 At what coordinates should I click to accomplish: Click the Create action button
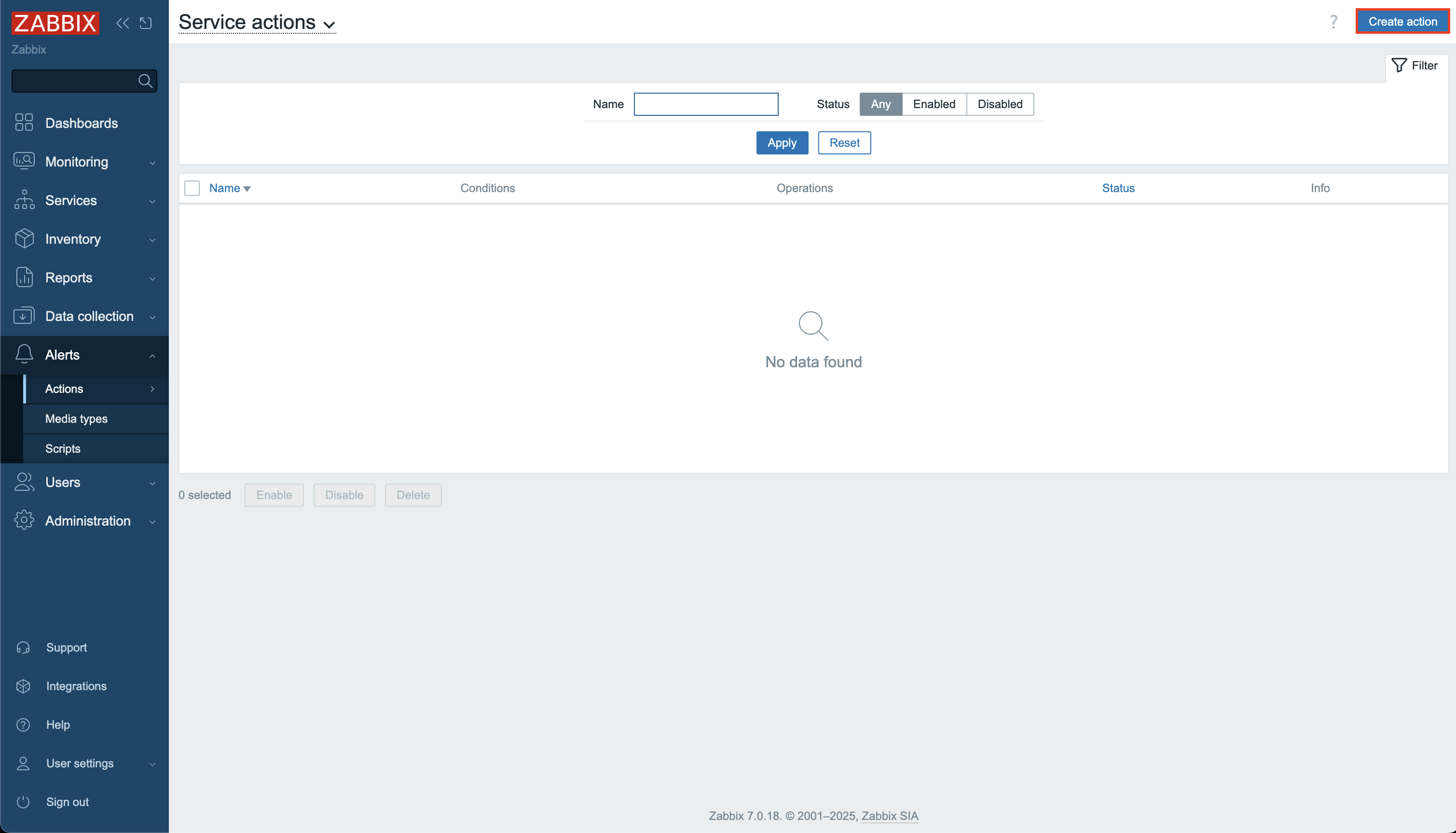point(1401,22)
